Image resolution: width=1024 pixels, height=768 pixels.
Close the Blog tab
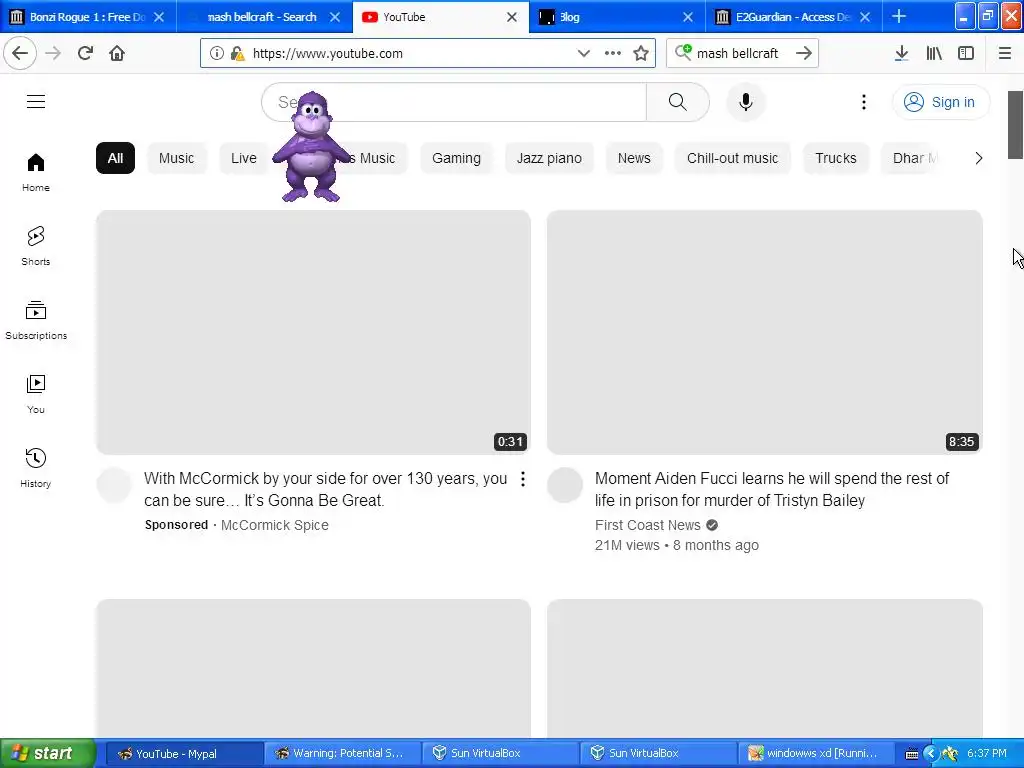click(688, 17)
